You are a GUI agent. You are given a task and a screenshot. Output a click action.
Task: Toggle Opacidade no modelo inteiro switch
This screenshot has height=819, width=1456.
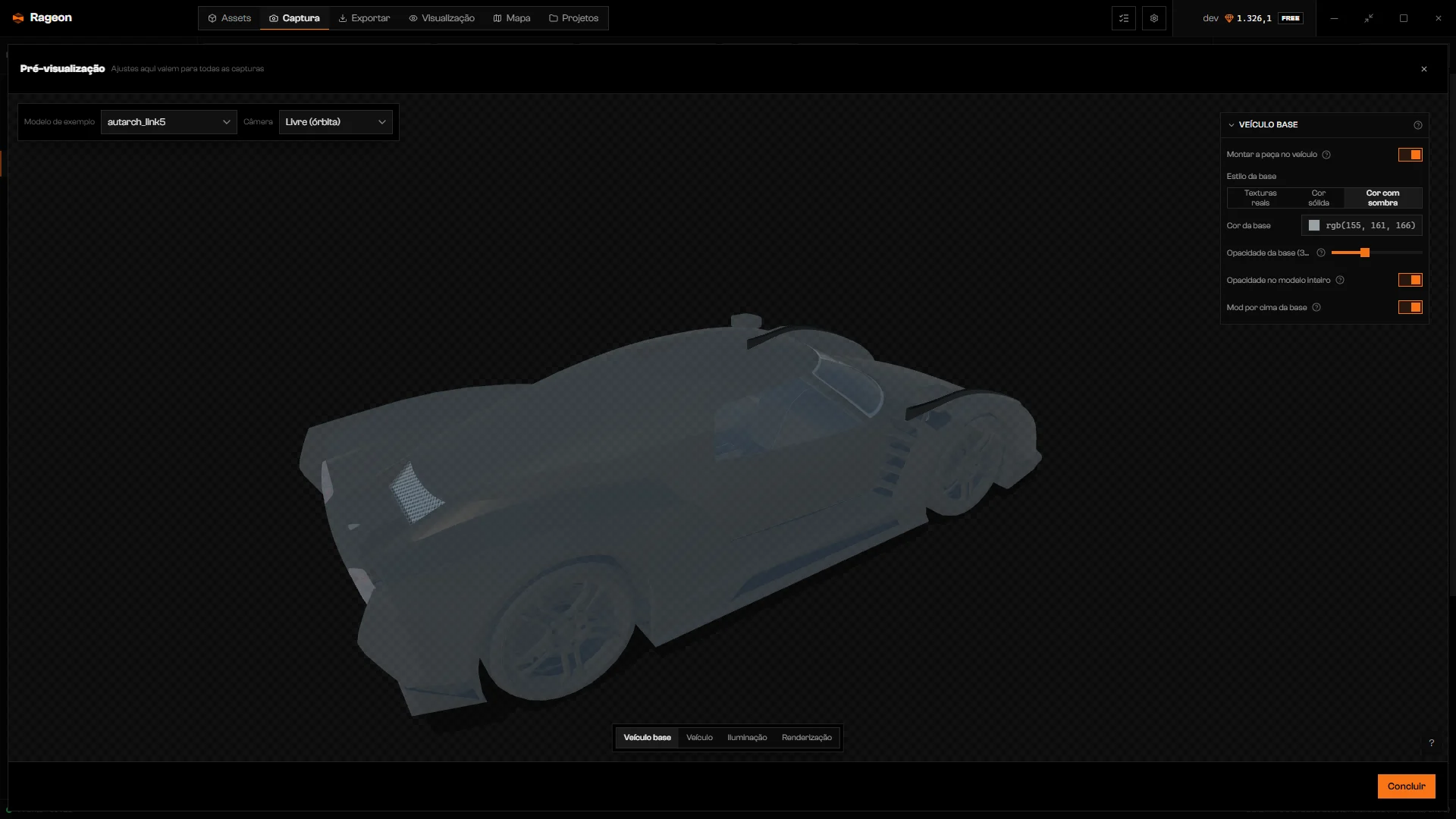pyautogui.click(x=1410, y=280)
